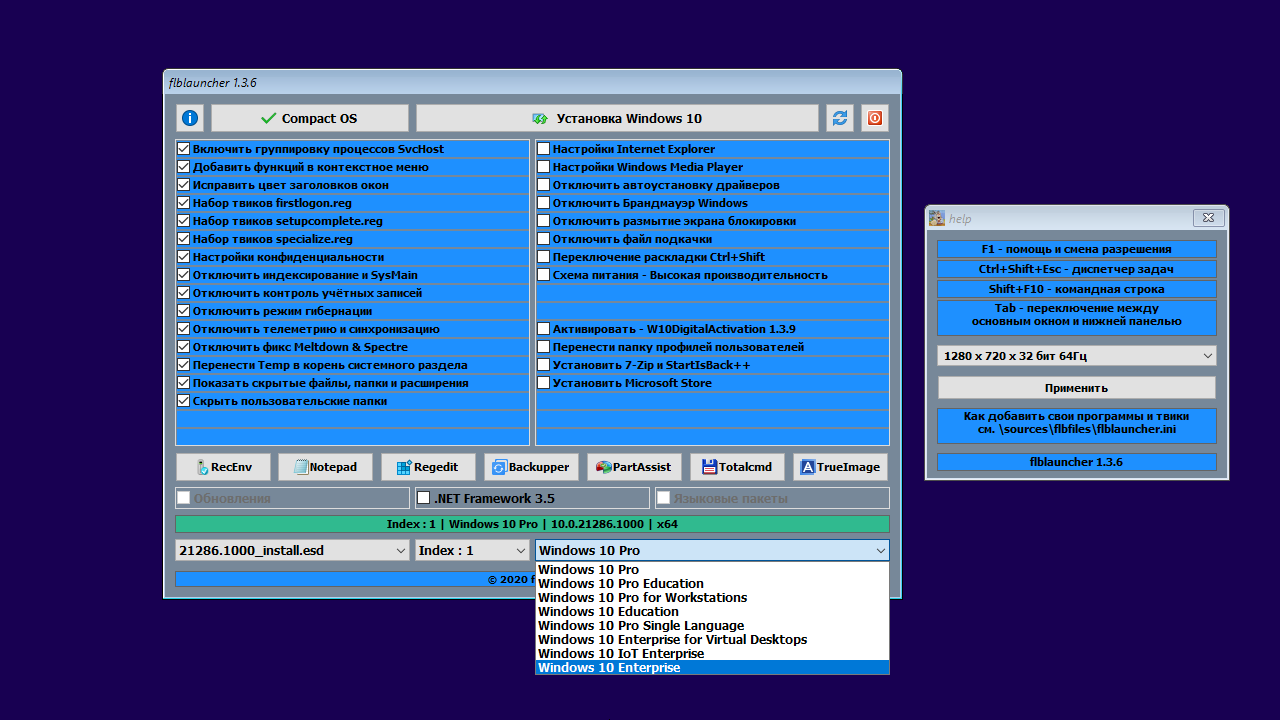Viewport: 1280px width, 720px height.
Task: Toggle 'Набор твиков setupcomplete.reg' checkbox
Action: point(183,221)
